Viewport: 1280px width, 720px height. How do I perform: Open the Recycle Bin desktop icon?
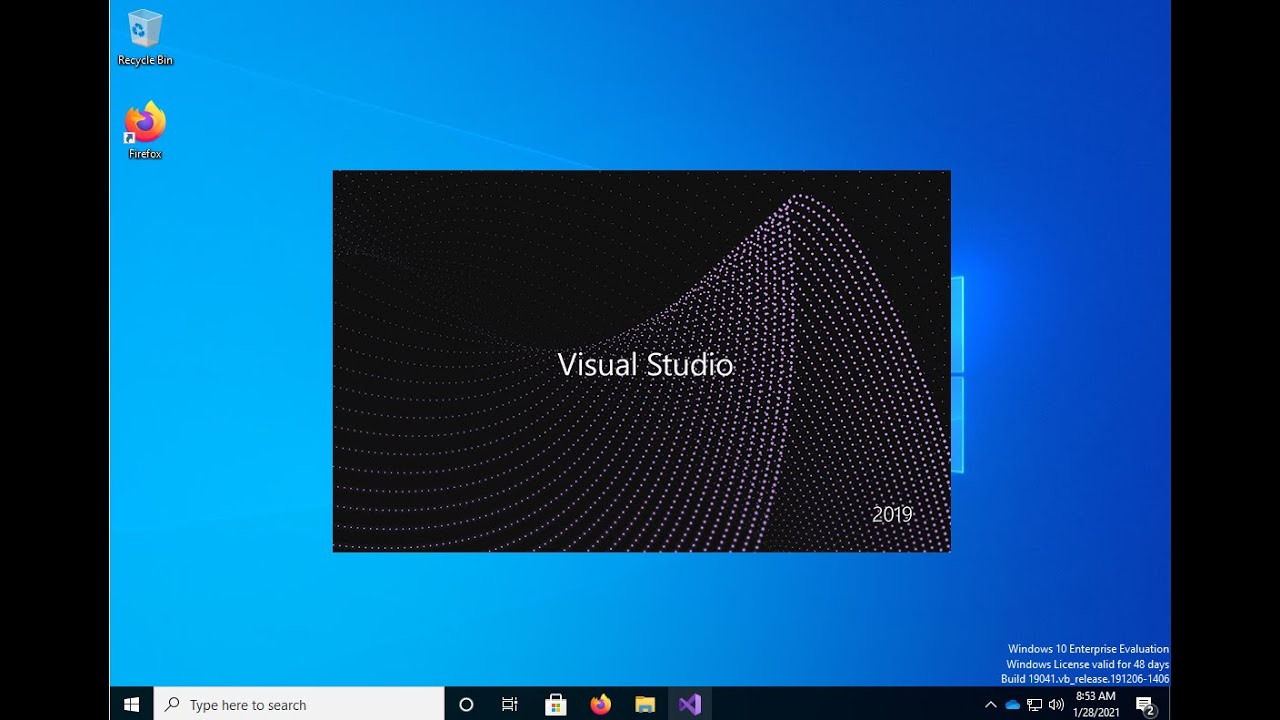tap(145, 38)
